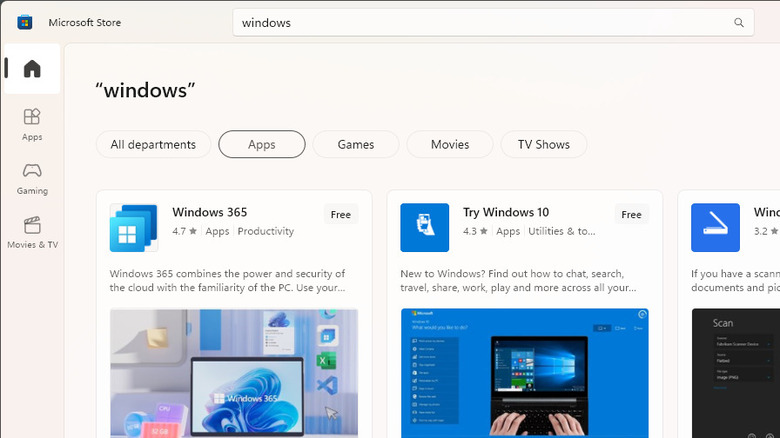Click the "windows" results heading
Image resolution: width=780 pixels, height=438 pixels.
pyautogui.click(x=145, y=91)
